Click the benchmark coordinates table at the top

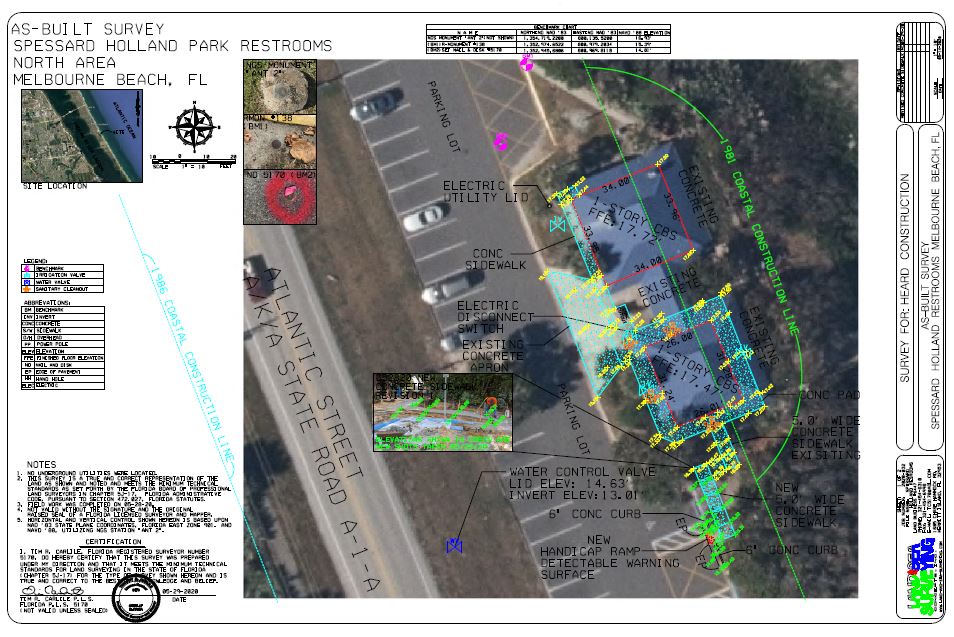pos(548,40)
